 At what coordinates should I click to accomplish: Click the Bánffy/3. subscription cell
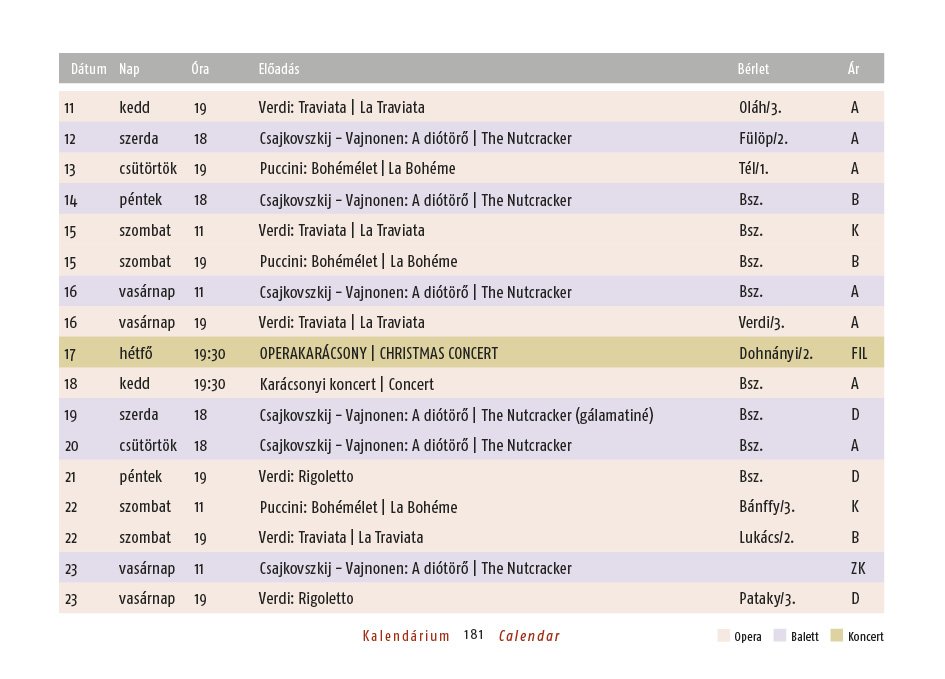[x=767, y=507]
